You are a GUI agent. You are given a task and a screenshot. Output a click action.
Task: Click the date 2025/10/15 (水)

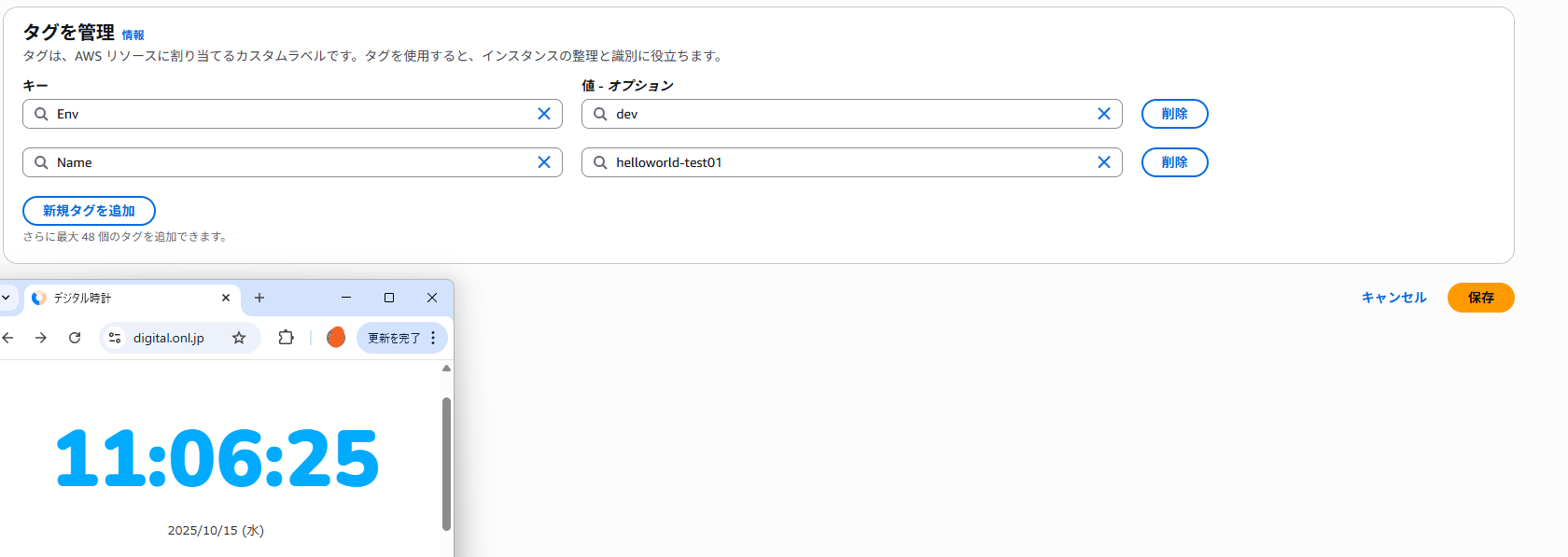coord(216,530)
